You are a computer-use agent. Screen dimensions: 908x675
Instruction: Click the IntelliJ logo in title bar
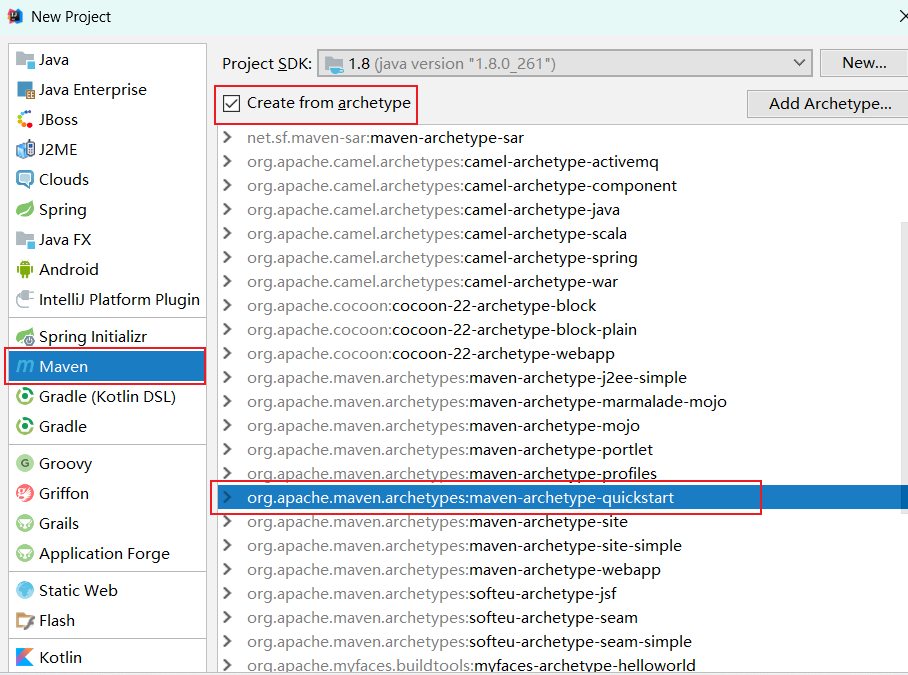(15, 16)
